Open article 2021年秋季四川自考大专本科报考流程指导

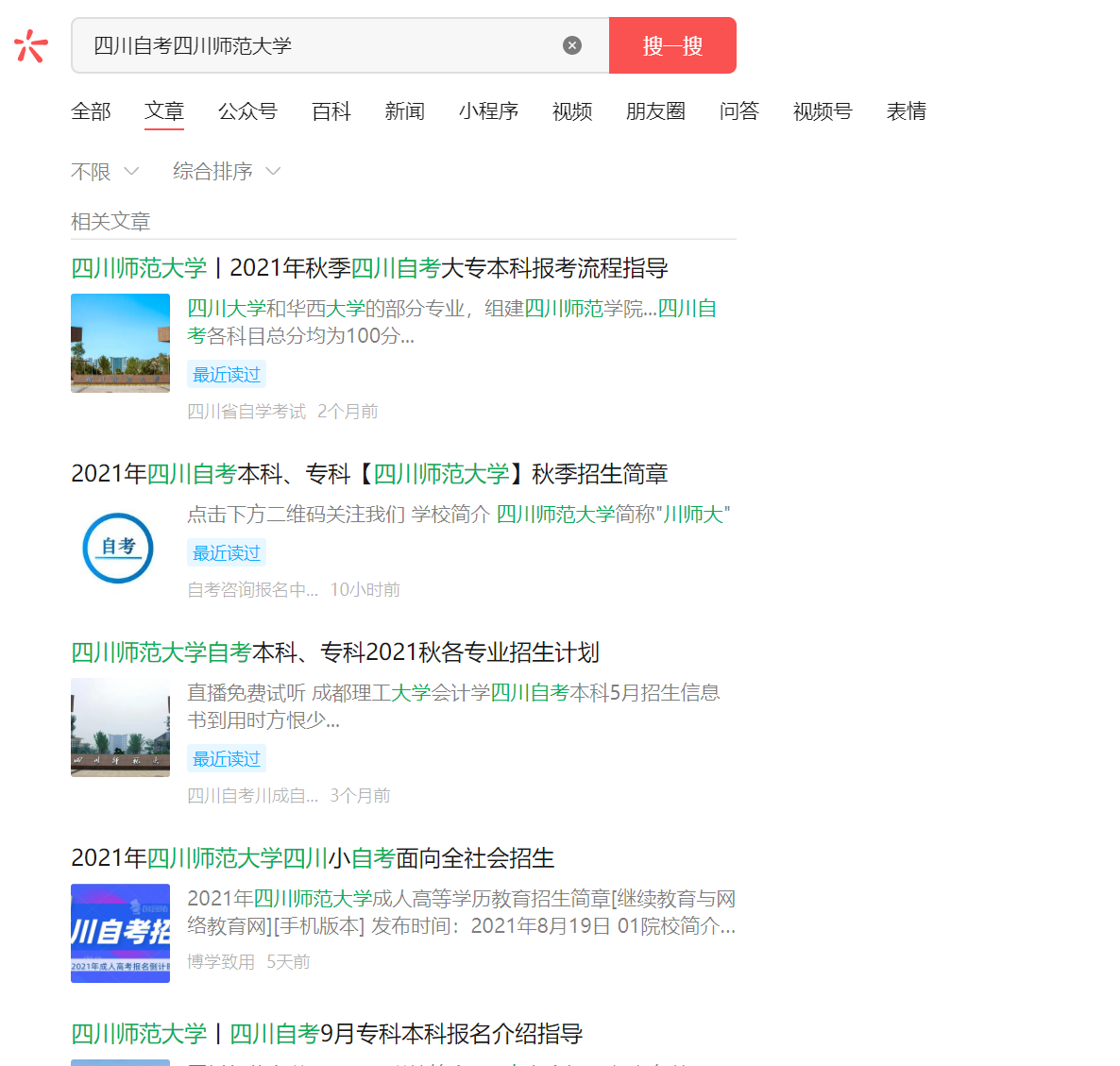pyautogui.click(x=369, y=268)
